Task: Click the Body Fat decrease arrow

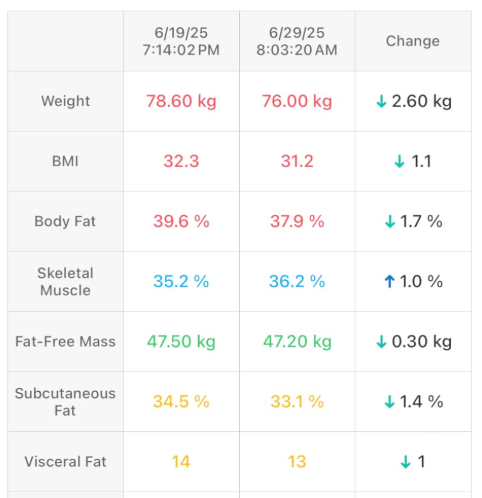Action: click(x=390, y=222)
